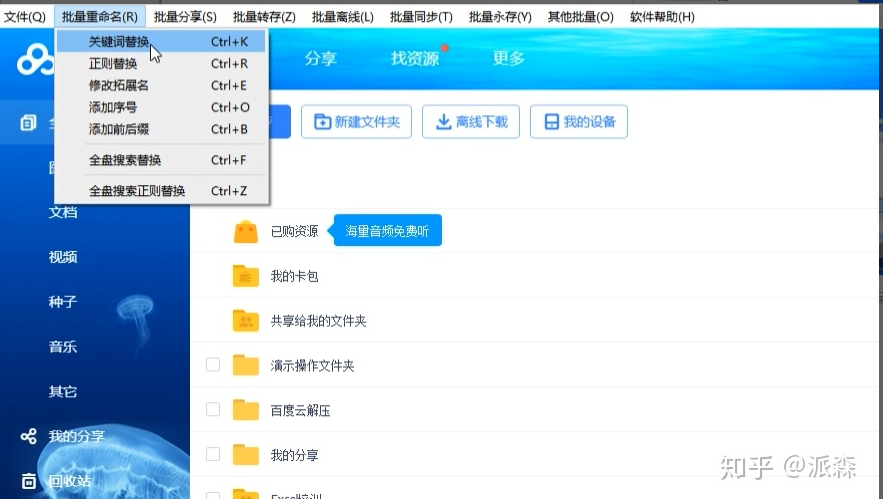Click the My Share icon in sidebar
This screenshot has width=883, height=499.
click(x=28, y=436)
